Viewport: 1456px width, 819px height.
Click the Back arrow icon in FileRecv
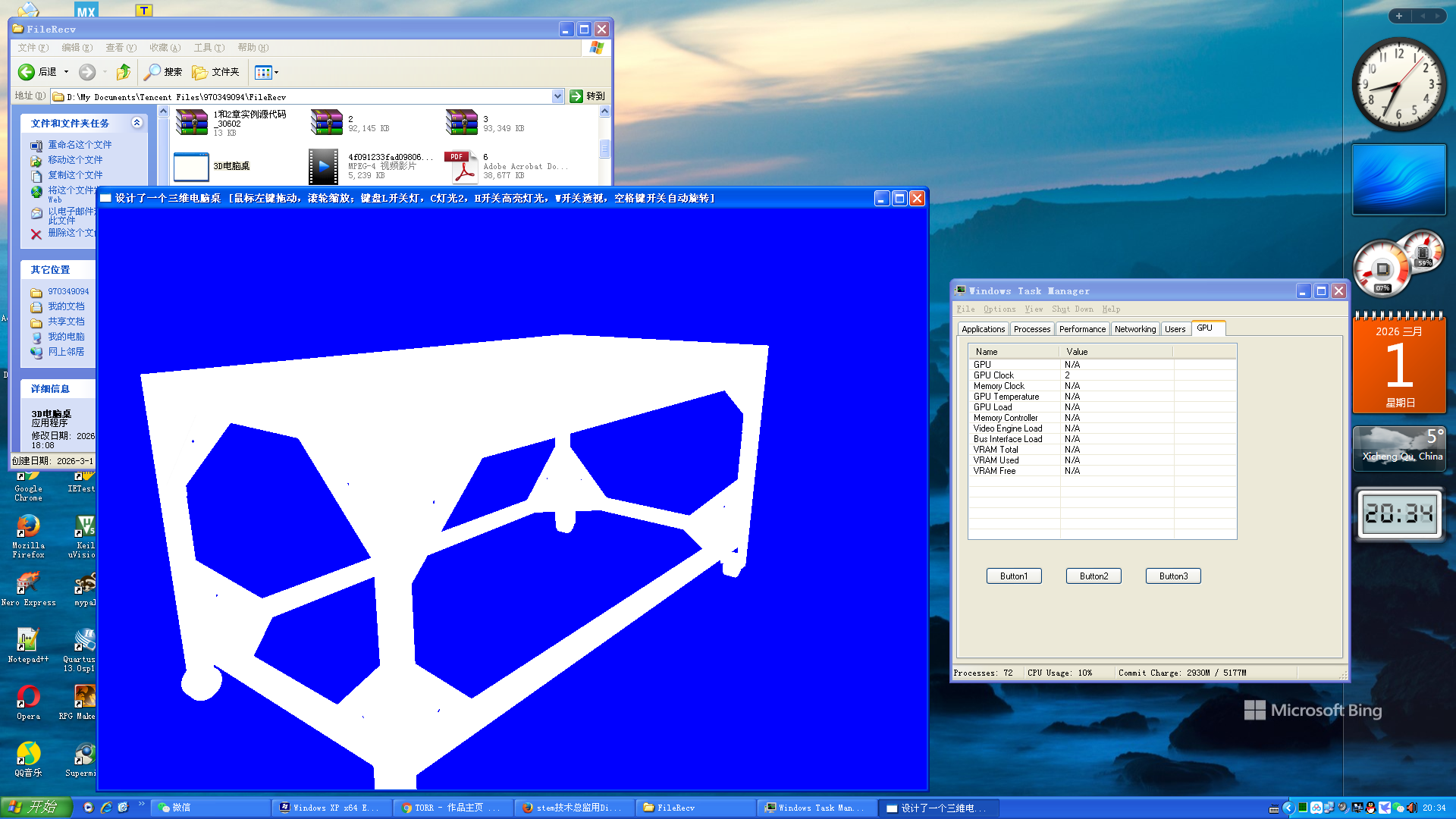pos(27,72)
